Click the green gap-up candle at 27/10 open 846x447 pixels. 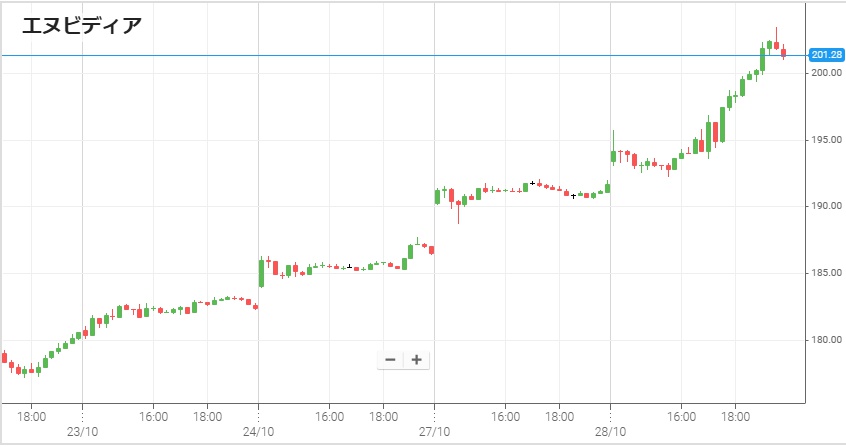437,197
